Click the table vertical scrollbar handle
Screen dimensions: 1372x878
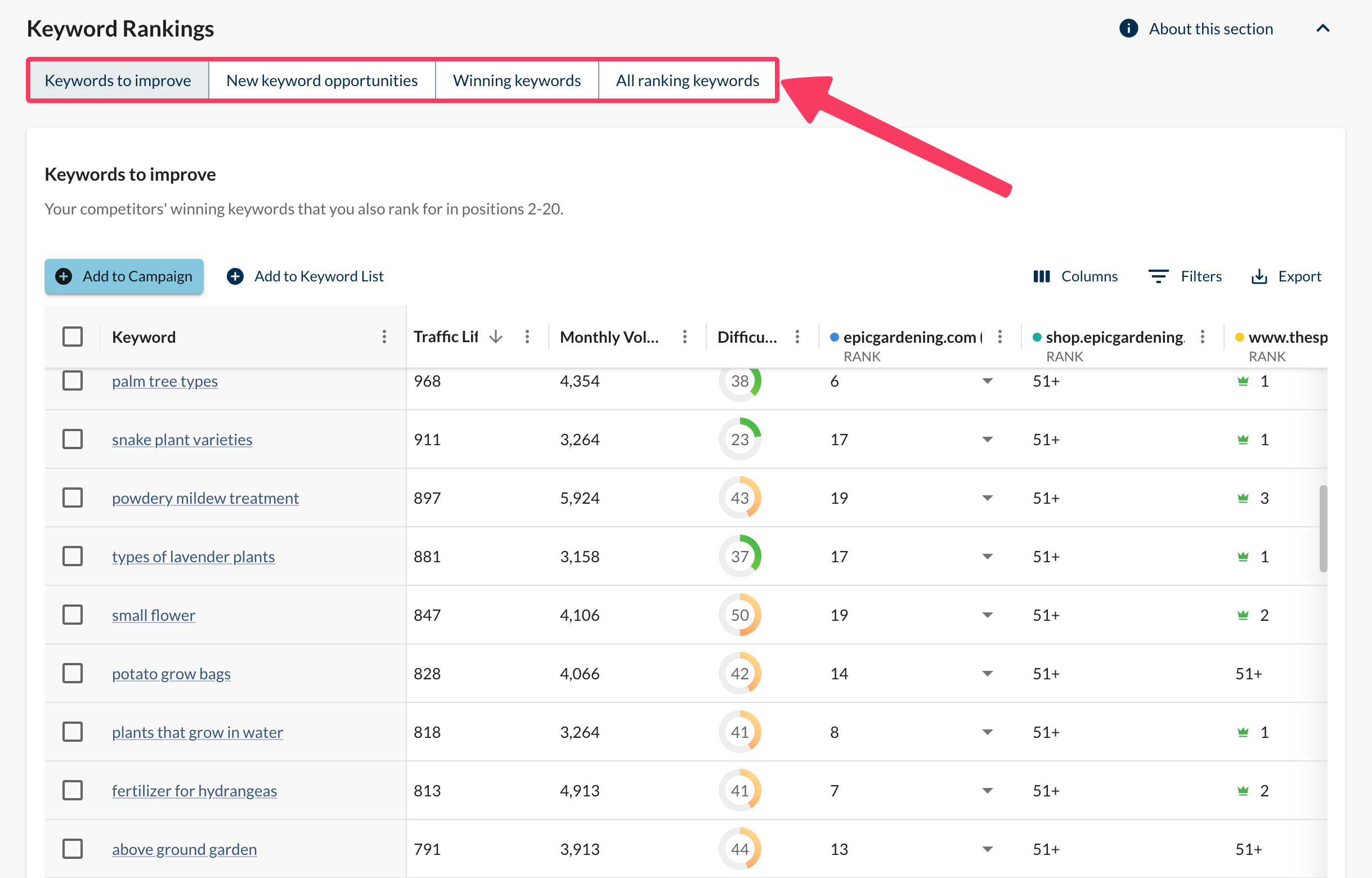[1322, 528]
